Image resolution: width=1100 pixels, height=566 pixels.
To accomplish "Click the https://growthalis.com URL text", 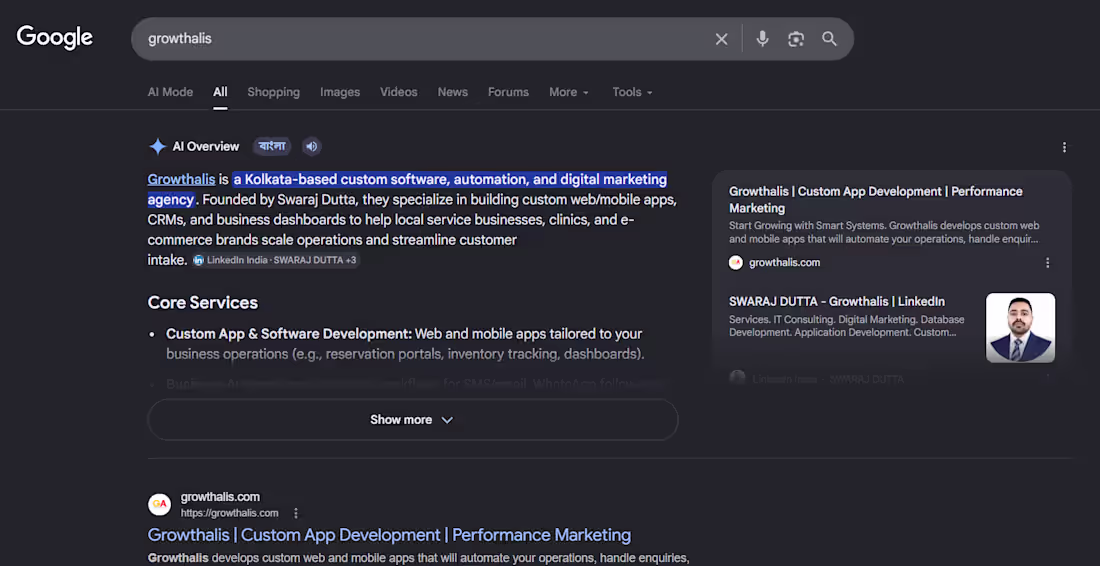I will click(x=229, y=513).
